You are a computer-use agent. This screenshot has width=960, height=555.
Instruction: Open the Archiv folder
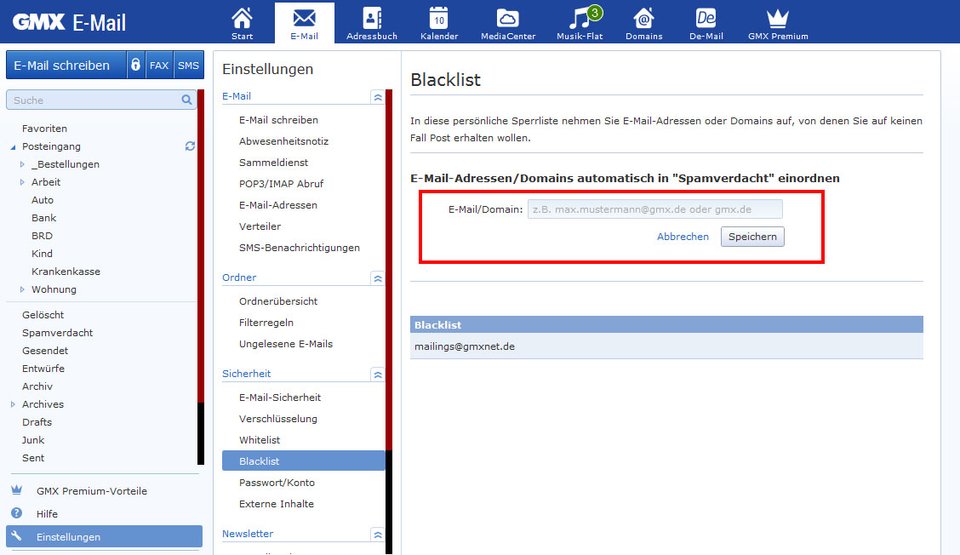[37, 386]
